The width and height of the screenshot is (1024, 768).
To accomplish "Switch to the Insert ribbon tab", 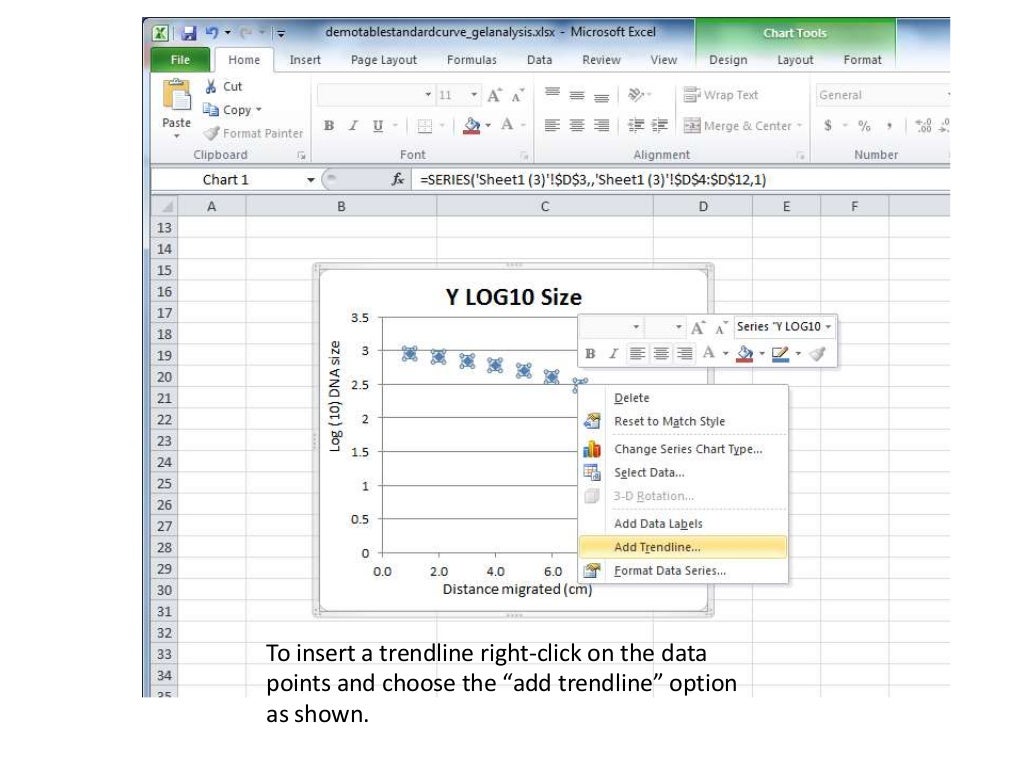I will click(x=305, y=60).
